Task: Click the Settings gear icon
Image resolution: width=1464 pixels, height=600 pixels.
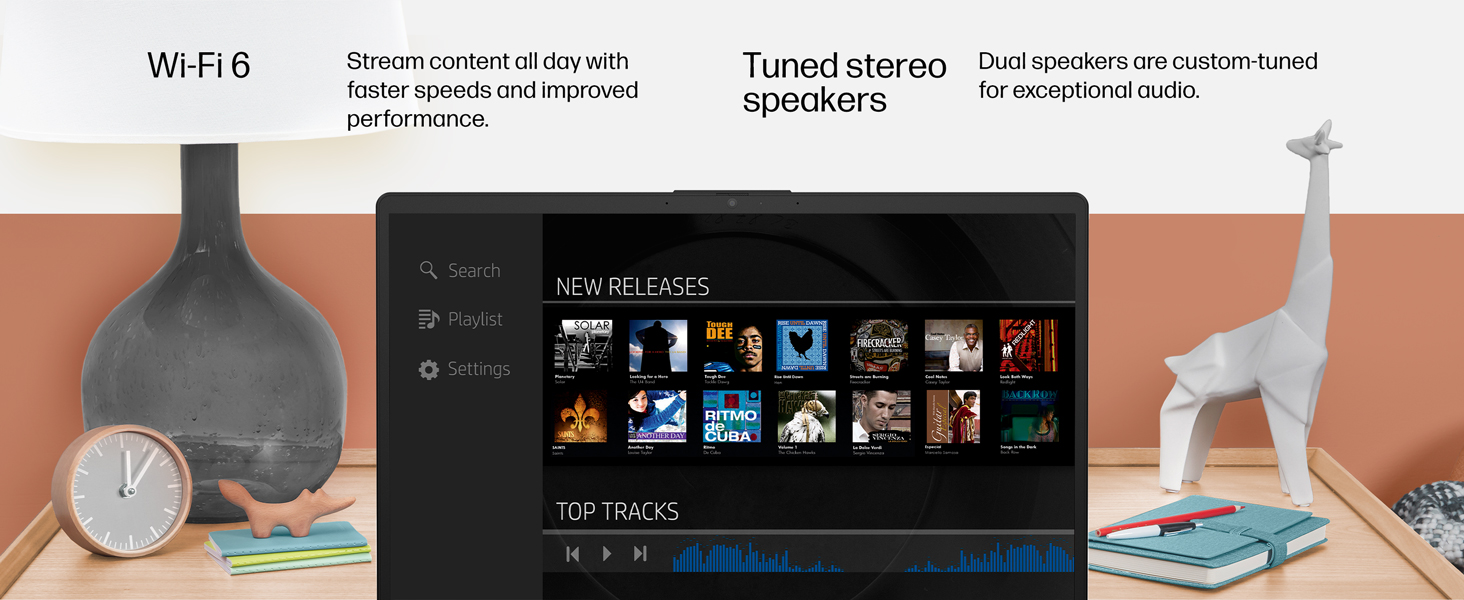Action: tap(428, 369)
